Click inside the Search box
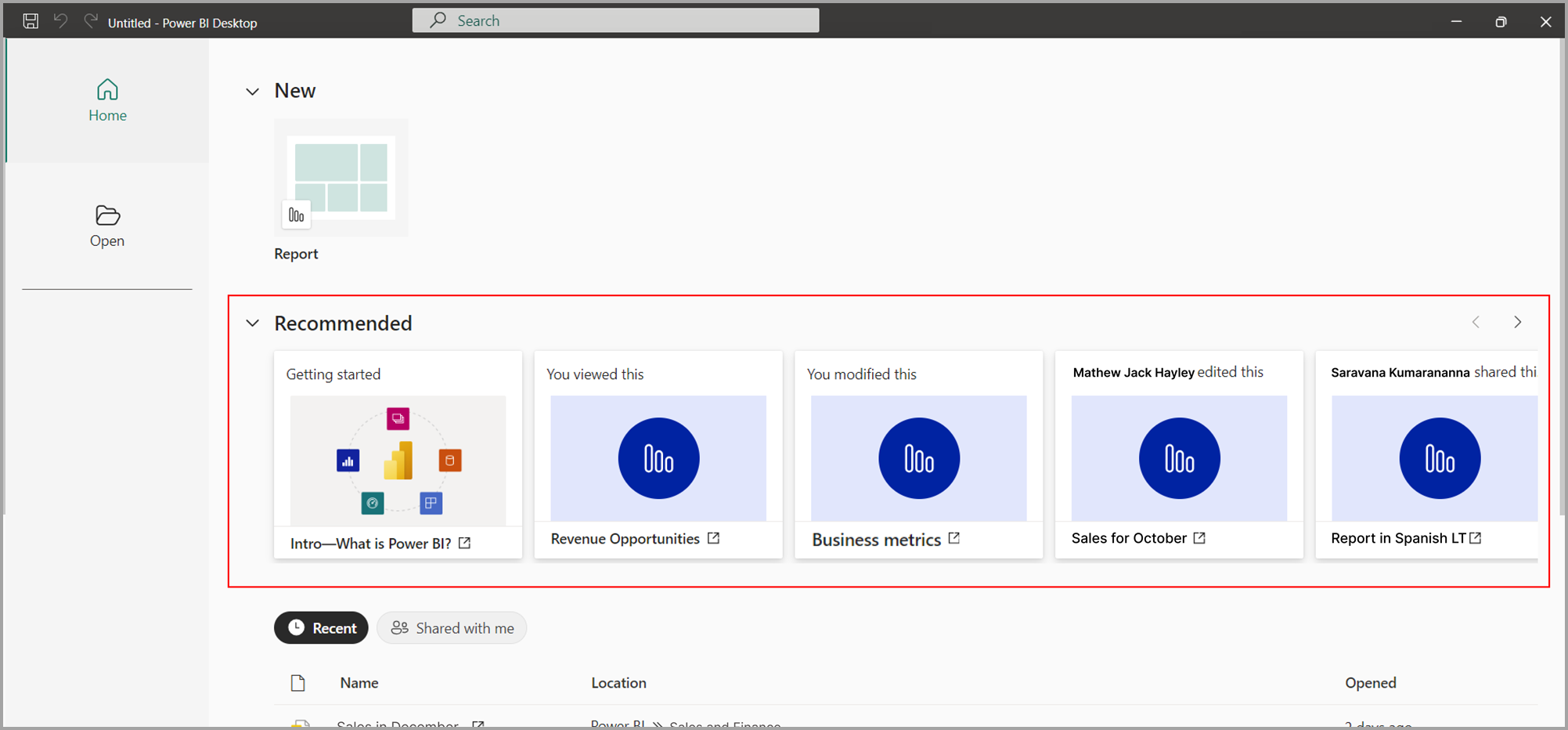The width and height of the screenshot is (1568, 730). 615,20
